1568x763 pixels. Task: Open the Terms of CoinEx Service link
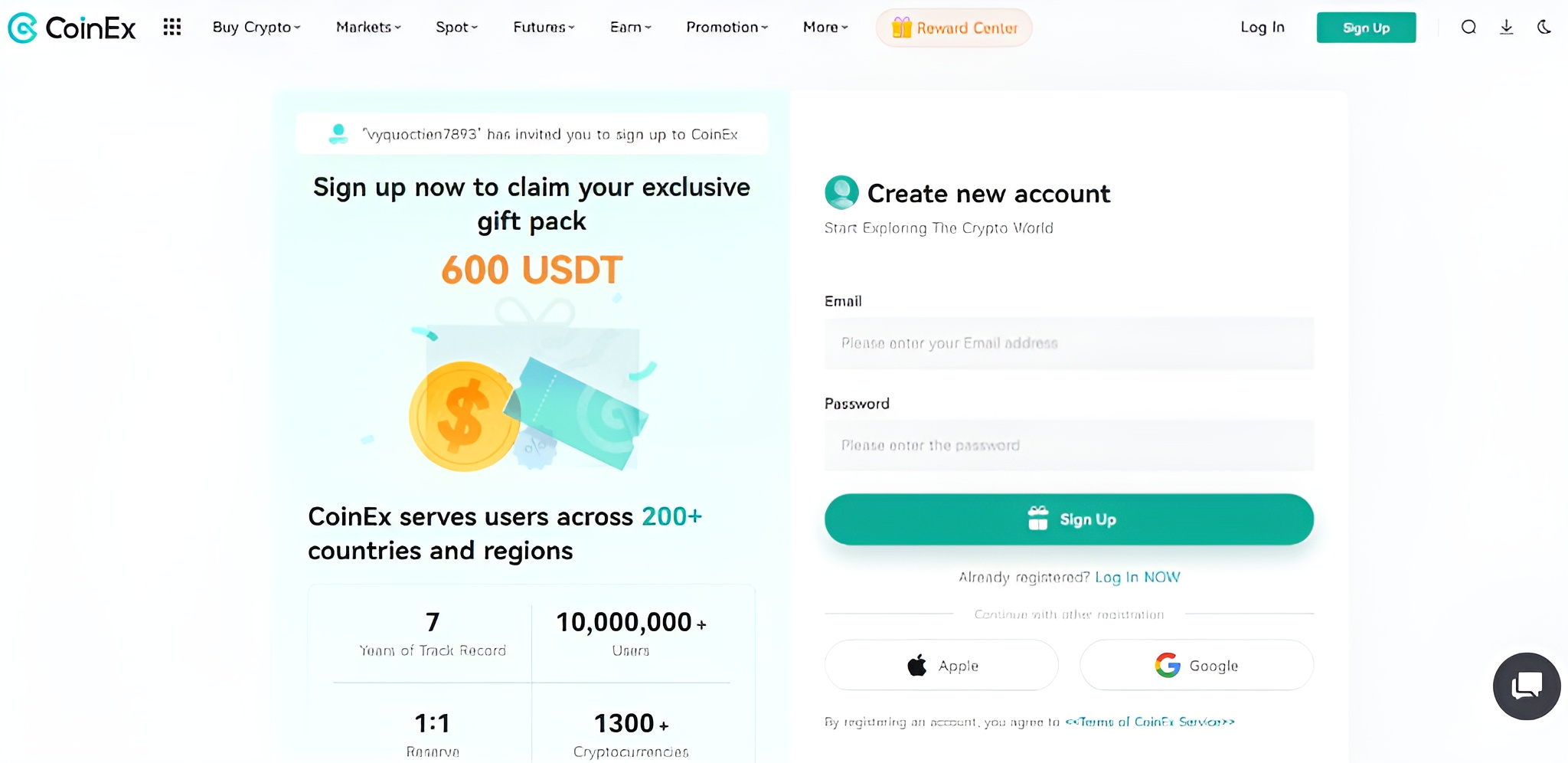pyautogui.click(x=1151, y=721)
